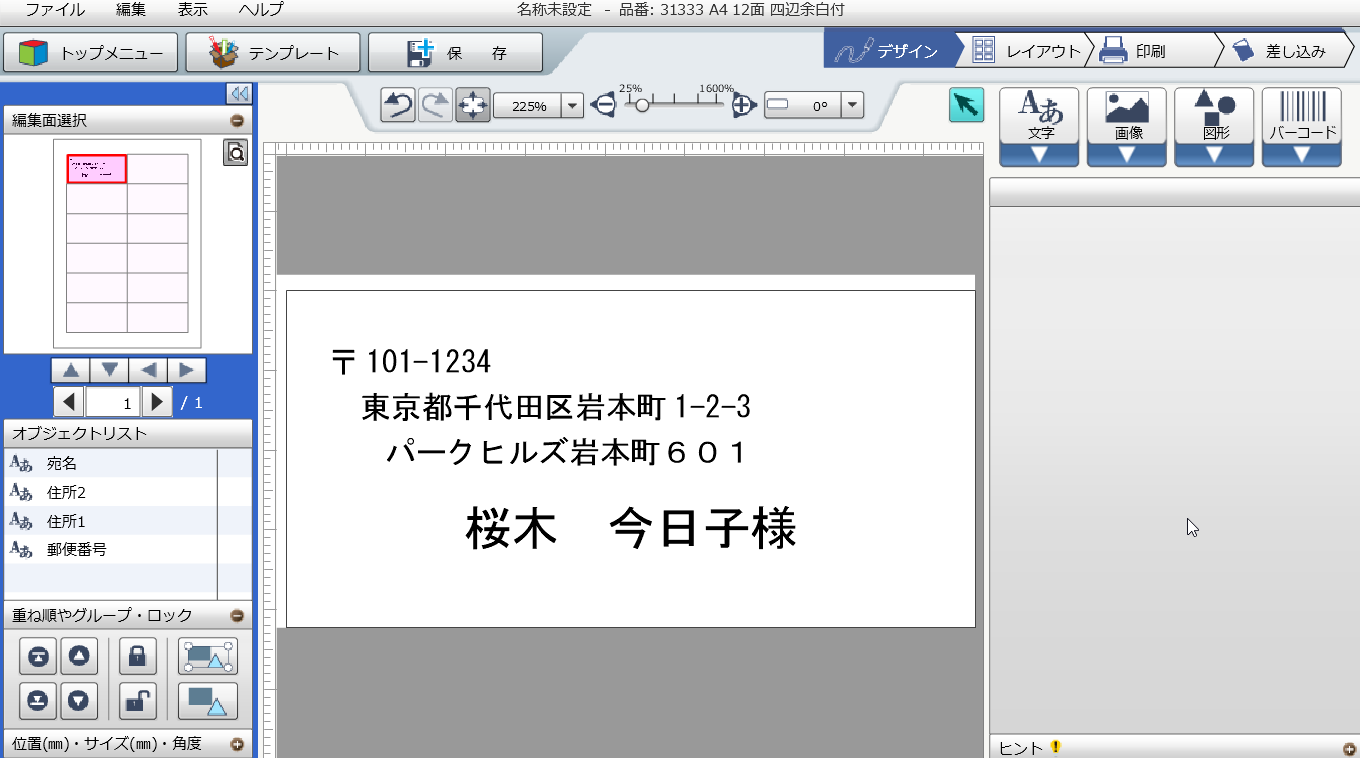Collapse the left panel with double arrows

click(239, 94)
